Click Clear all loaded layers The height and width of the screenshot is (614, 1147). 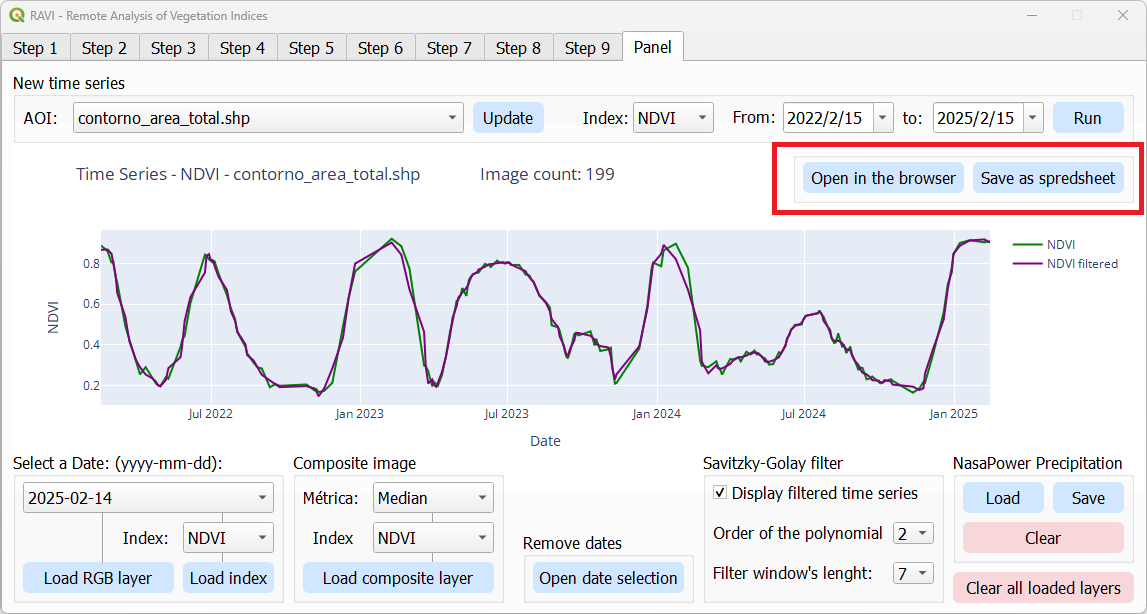coord(1043,588)
